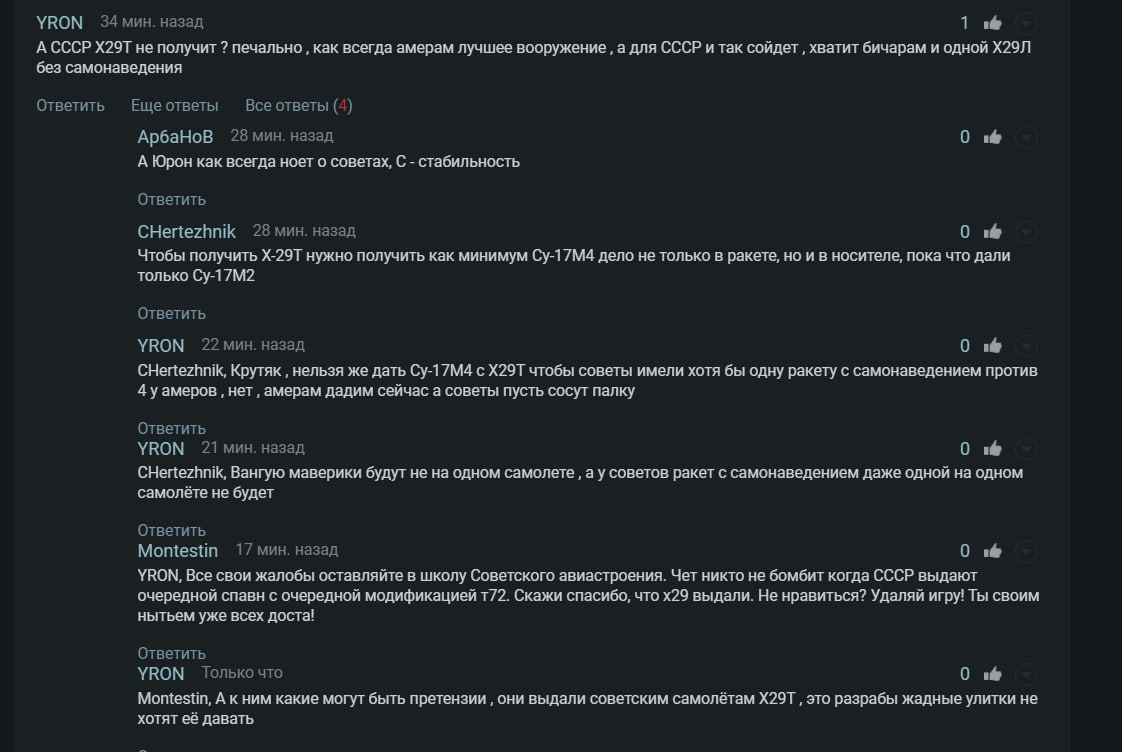Click 'Еще ответы' to load more replies

tap(174, 105)
